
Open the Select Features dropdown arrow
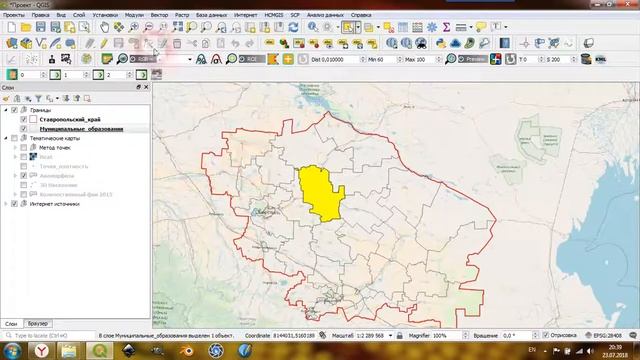click(x=358, y=27)
